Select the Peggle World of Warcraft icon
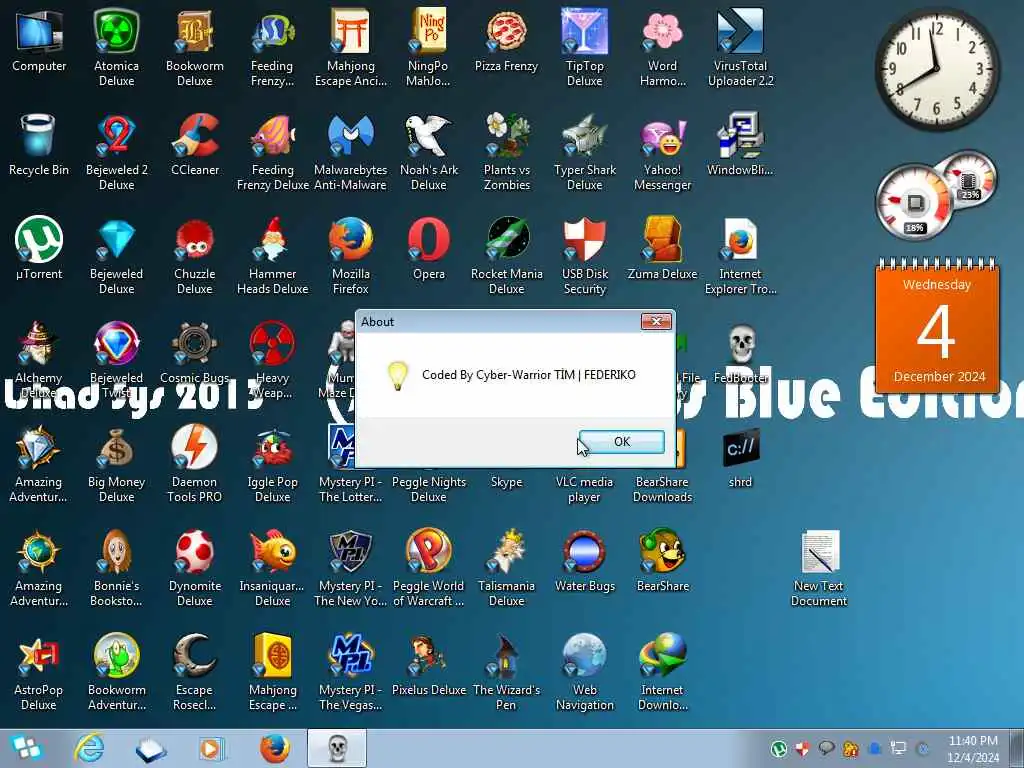This screenshot has width=1024, height=768. click(x=428, y=568)
